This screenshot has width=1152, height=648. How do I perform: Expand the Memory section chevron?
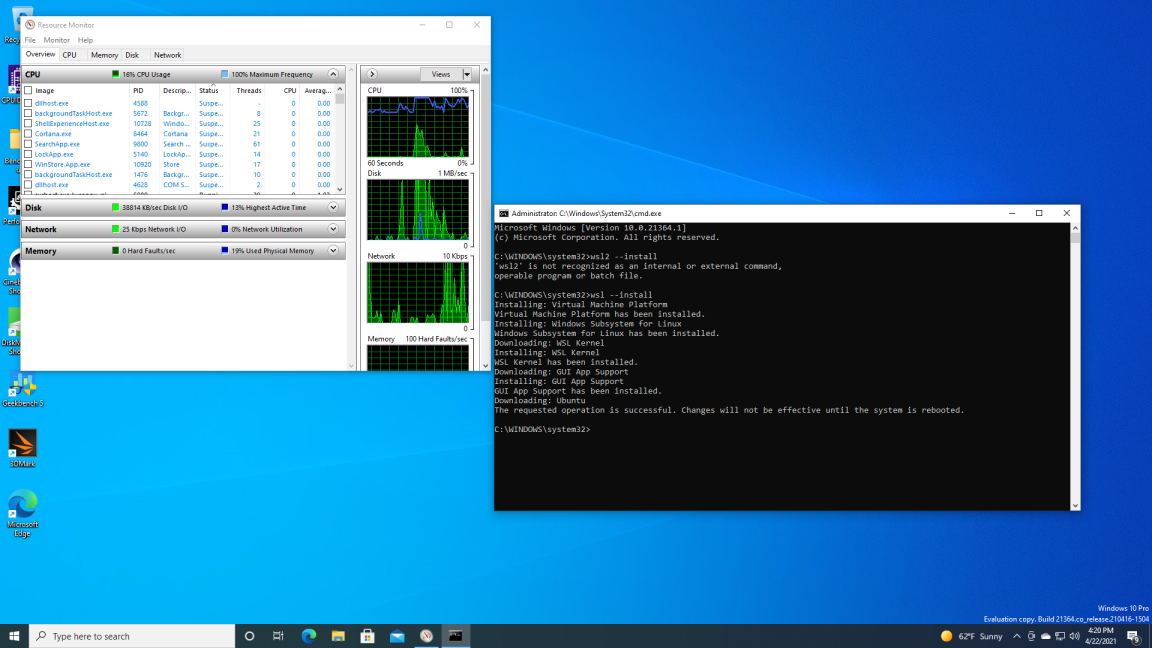[333, 251]
